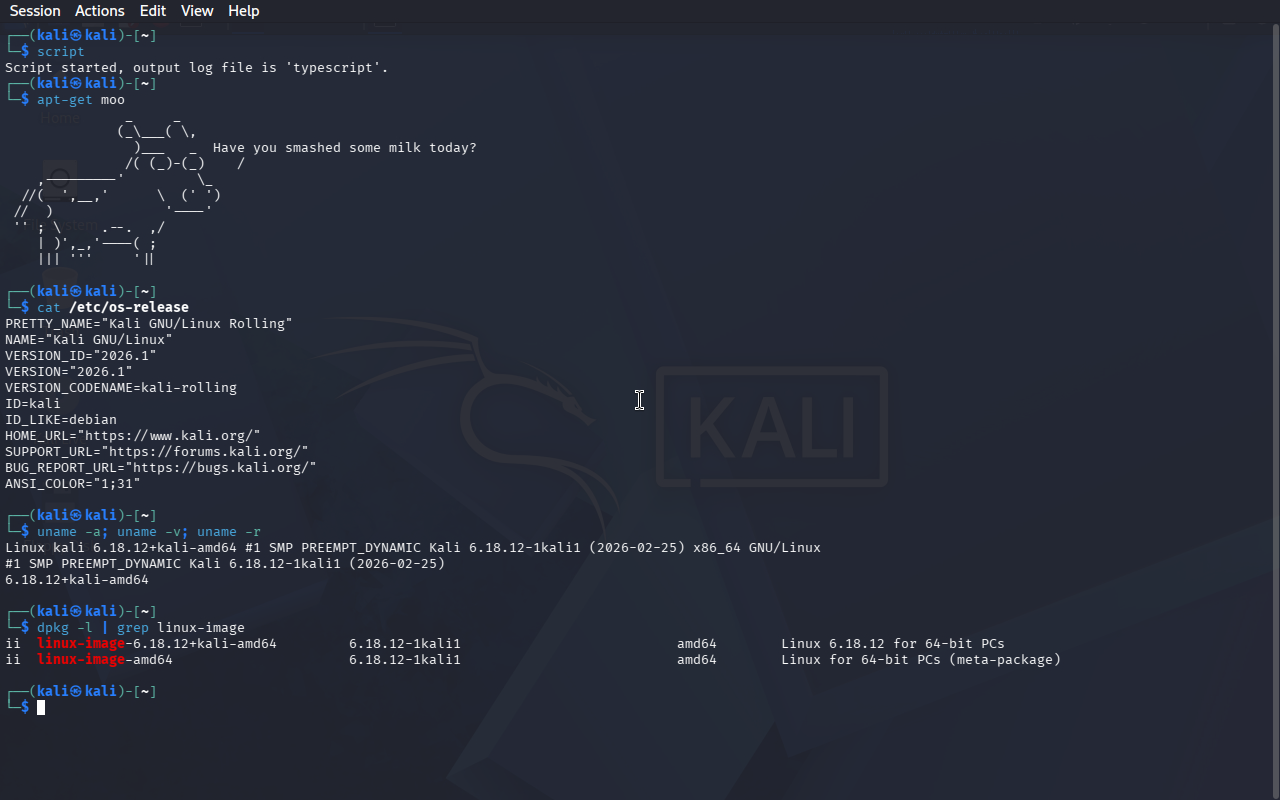
Task: Click the PRETTY_NAME Kali GNU/Linux Rolling line
Action: (149, 324)
